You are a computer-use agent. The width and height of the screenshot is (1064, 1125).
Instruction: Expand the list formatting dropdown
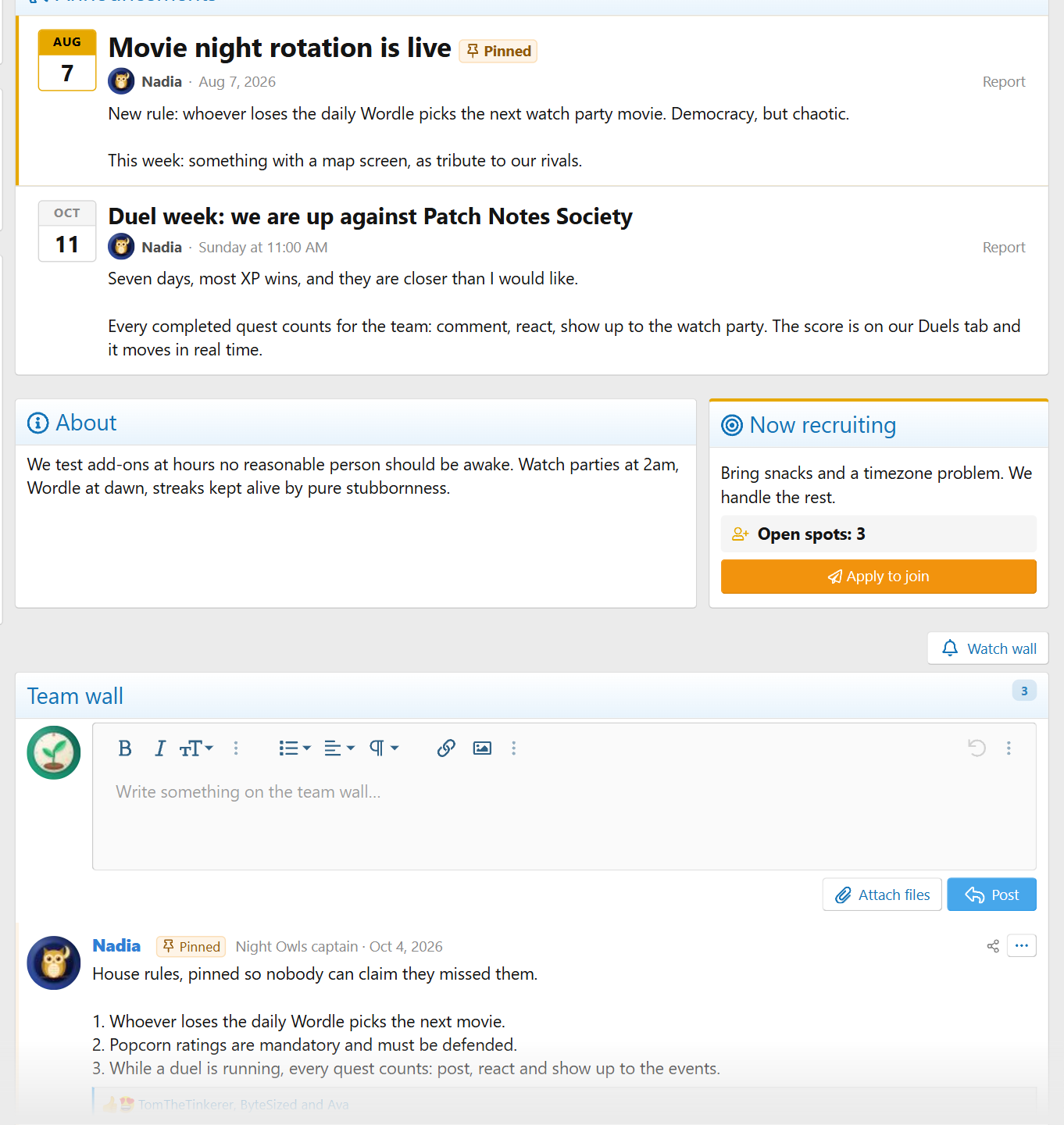coord(295,748)
